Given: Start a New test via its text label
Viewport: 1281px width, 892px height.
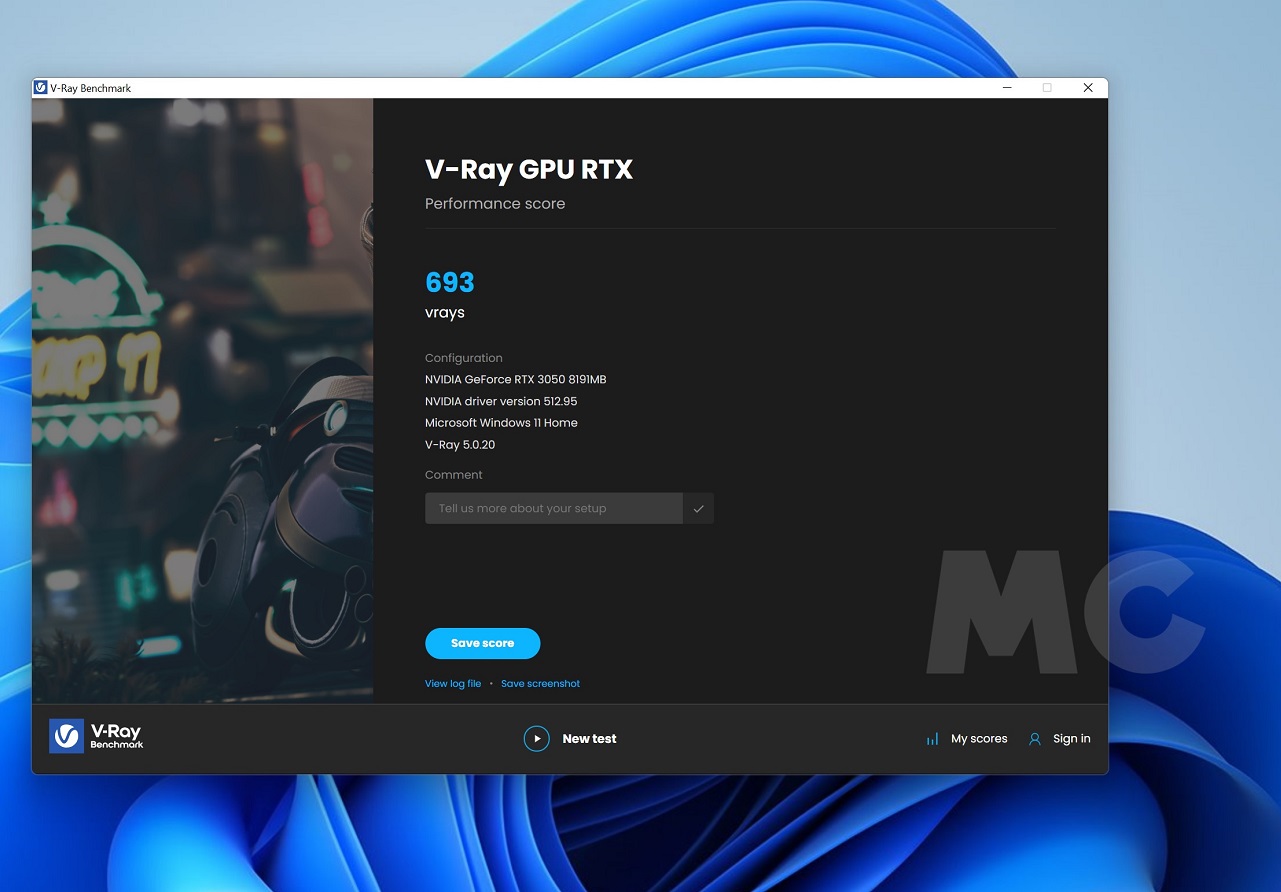Looking at the screenshot, I should pos(589,739).
